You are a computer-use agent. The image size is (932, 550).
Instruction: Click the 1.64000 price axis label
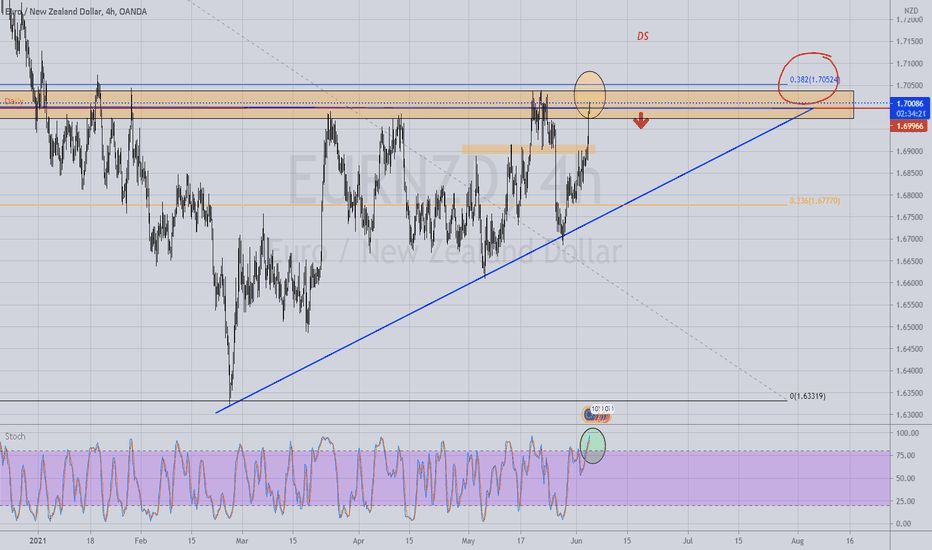(909, 371)
